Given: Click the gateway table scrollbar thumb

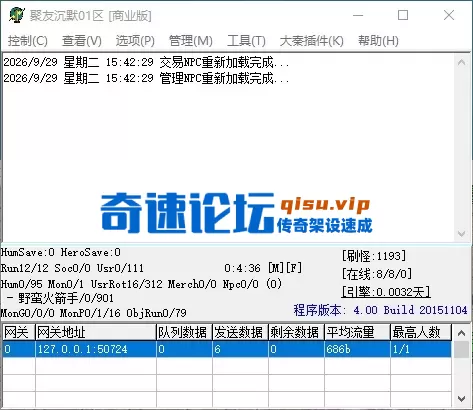Looking at the screenshot, I should [462, 349].
